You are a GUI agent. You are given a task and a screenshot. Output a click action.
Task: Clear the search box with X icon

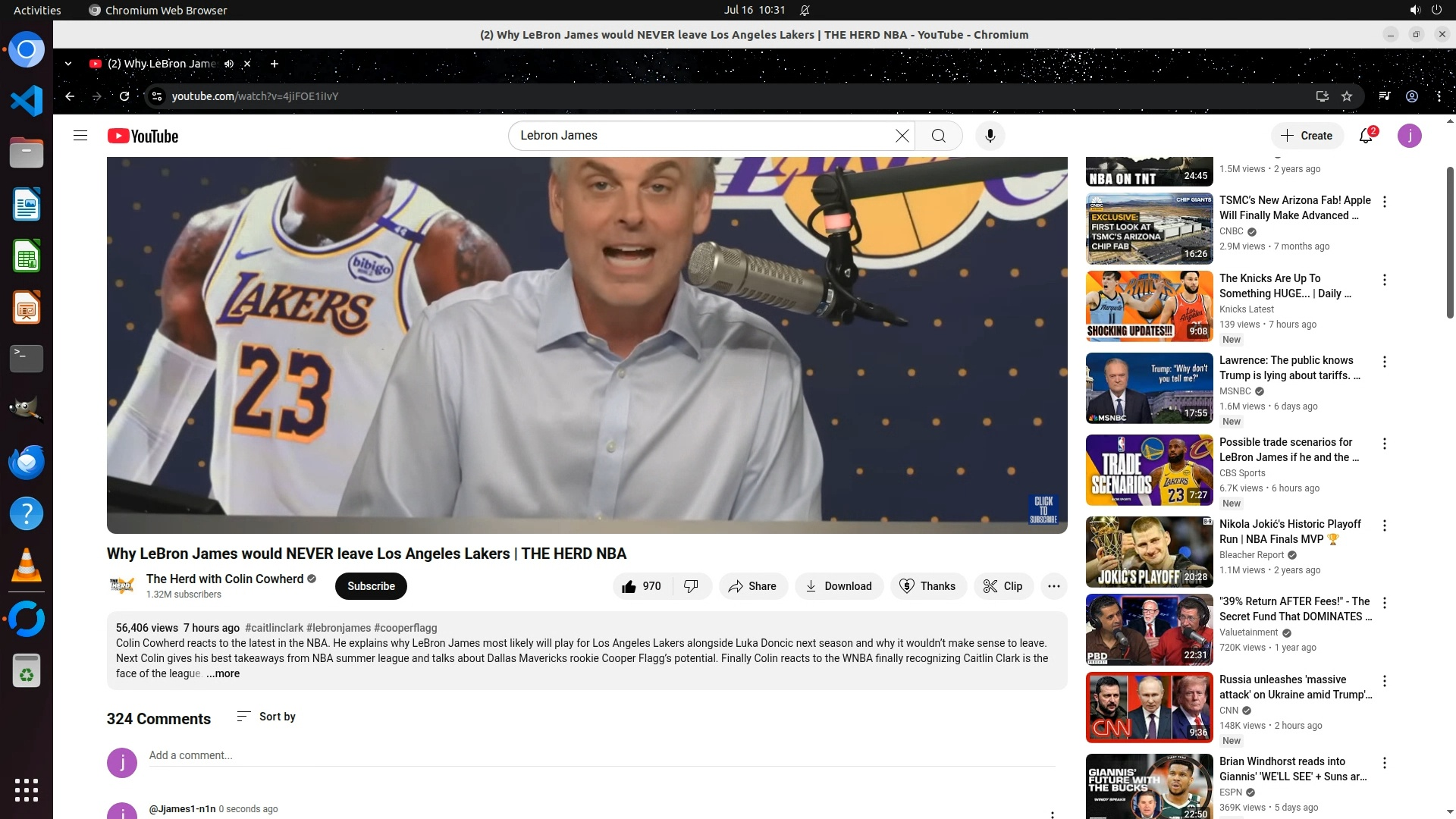coord(902,136)
